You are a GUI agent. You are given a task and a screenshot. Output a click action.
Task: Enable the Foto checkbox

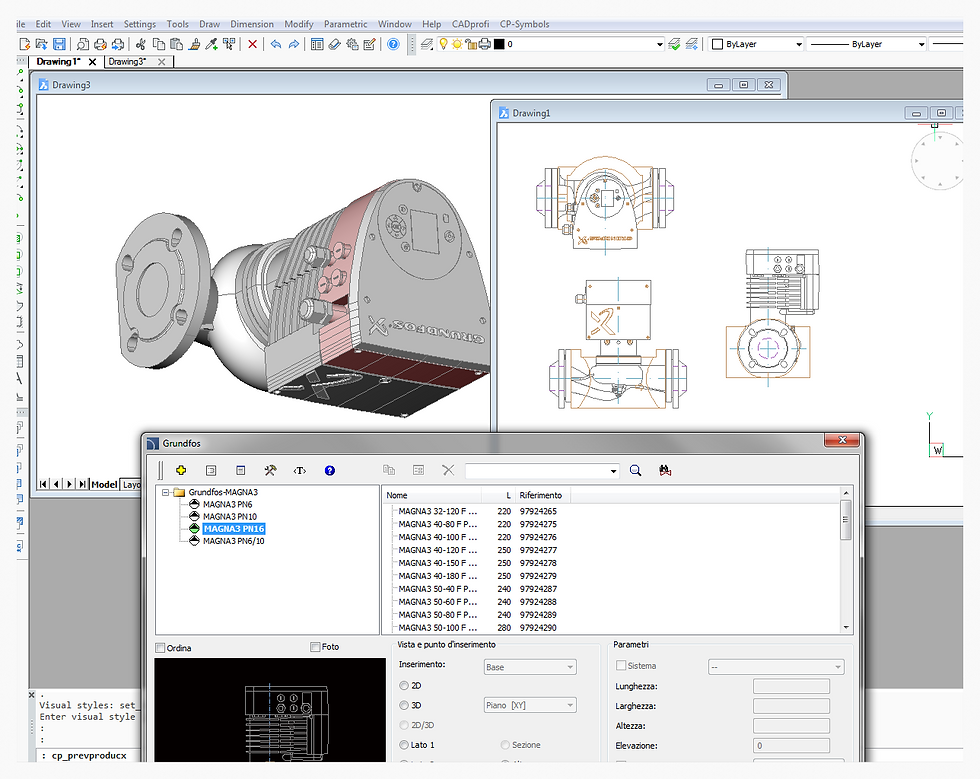click(x=315, y=647)
